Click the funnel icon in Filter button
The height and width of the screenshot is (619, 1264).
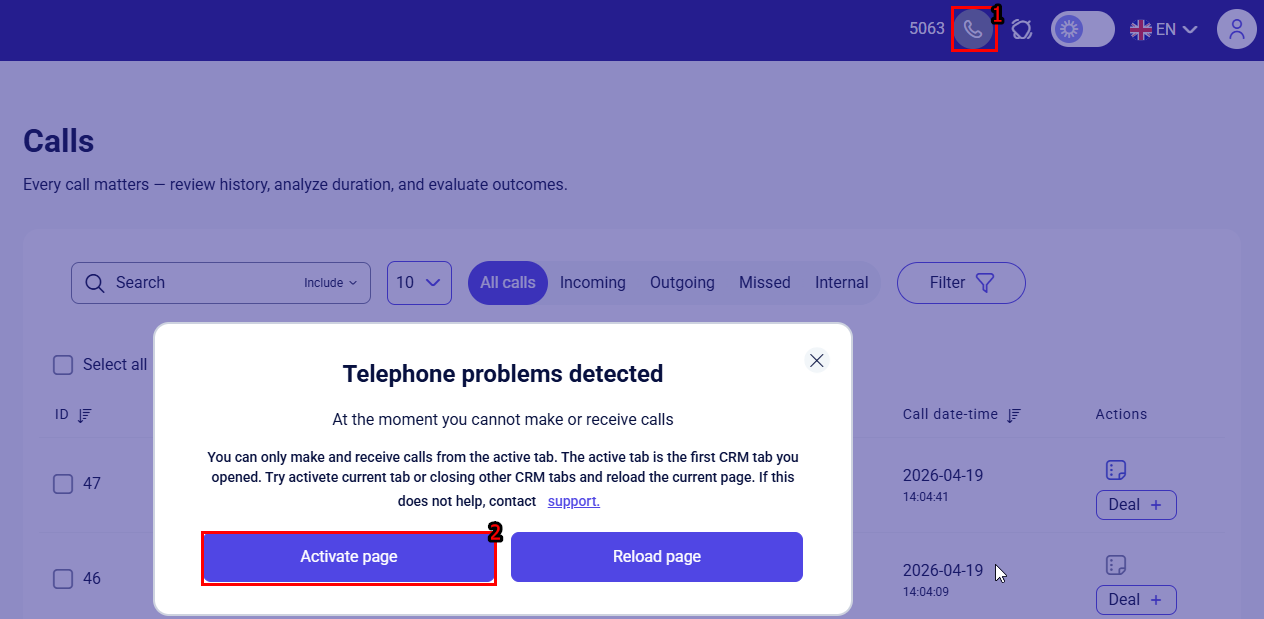tap(985, 283)
